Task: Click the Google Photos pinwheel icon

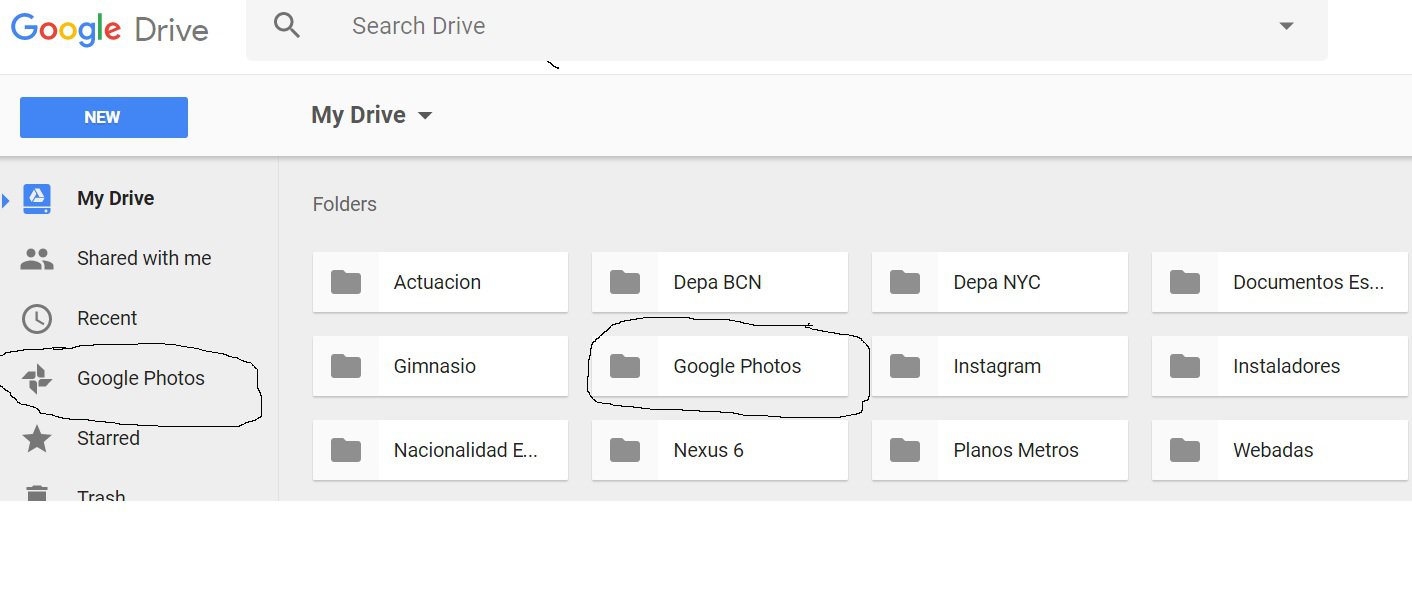Action: coord(37,379)
